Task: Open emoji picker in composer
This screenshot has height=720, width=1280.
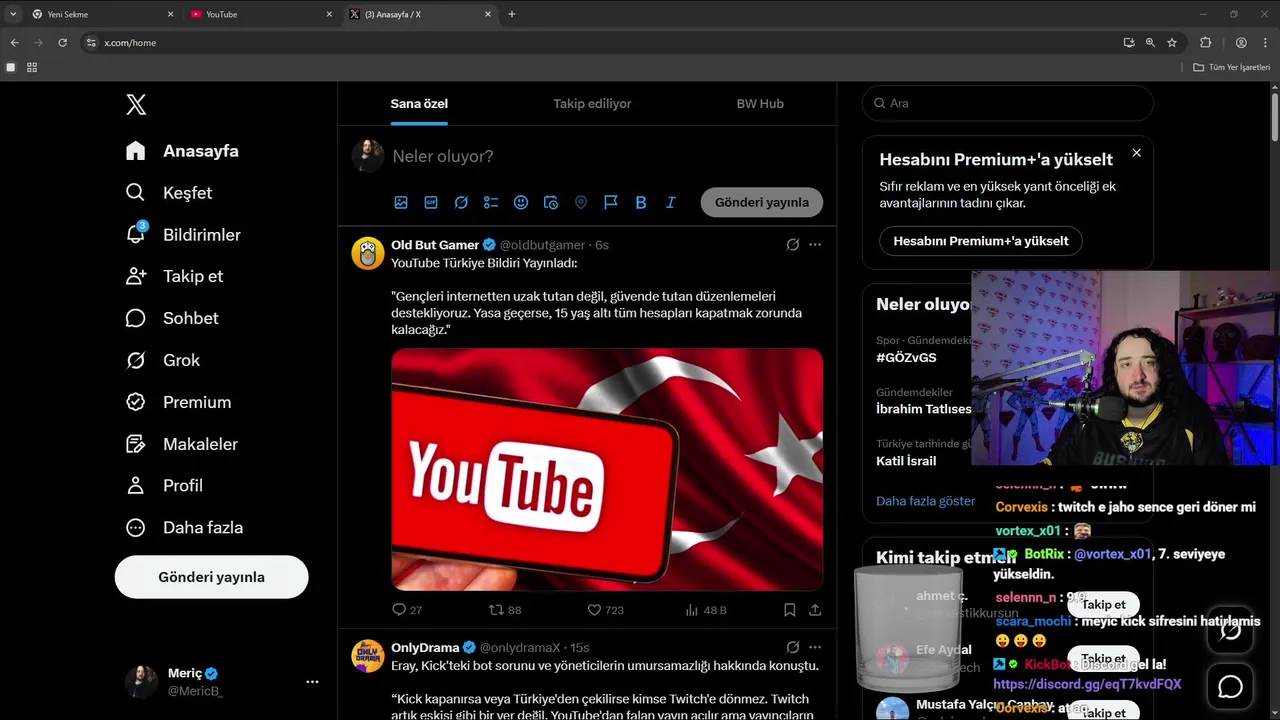Action: pyautogui.click(x=521, y=202)
